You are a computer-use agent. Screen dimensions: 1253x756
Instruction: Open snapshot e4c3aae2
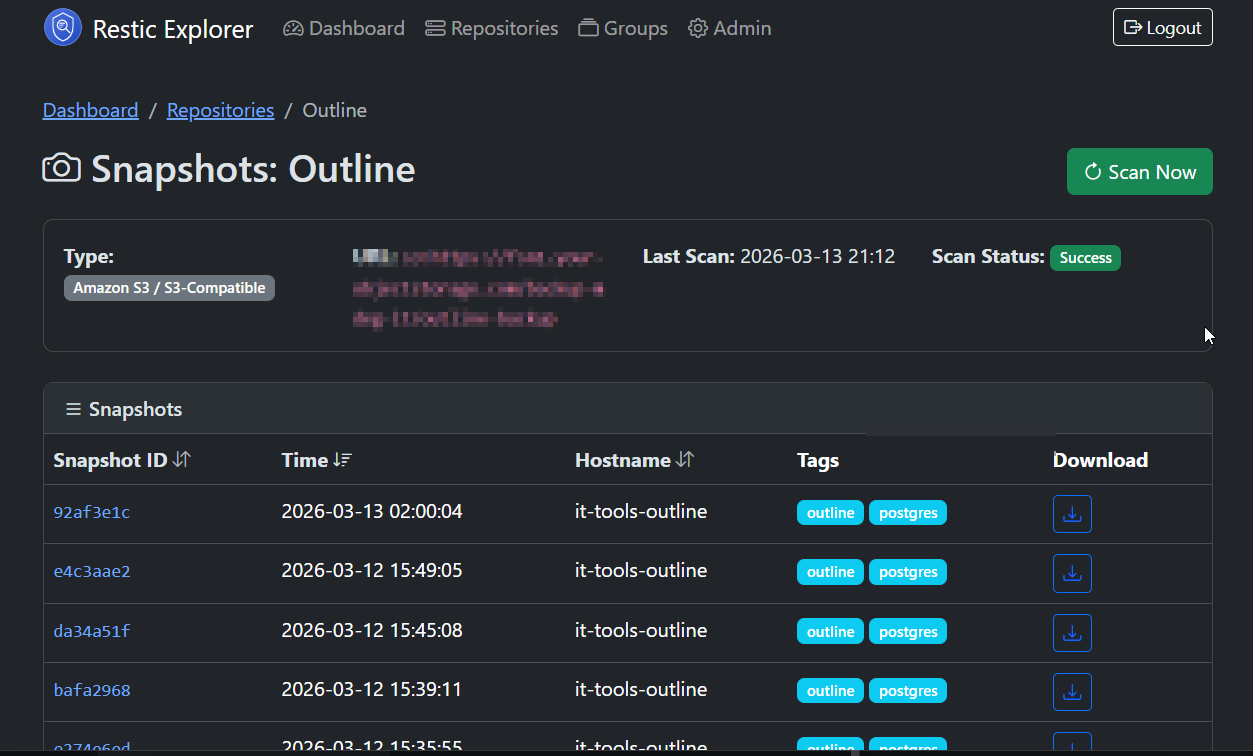pyautogui.click(x=92, y=572)
